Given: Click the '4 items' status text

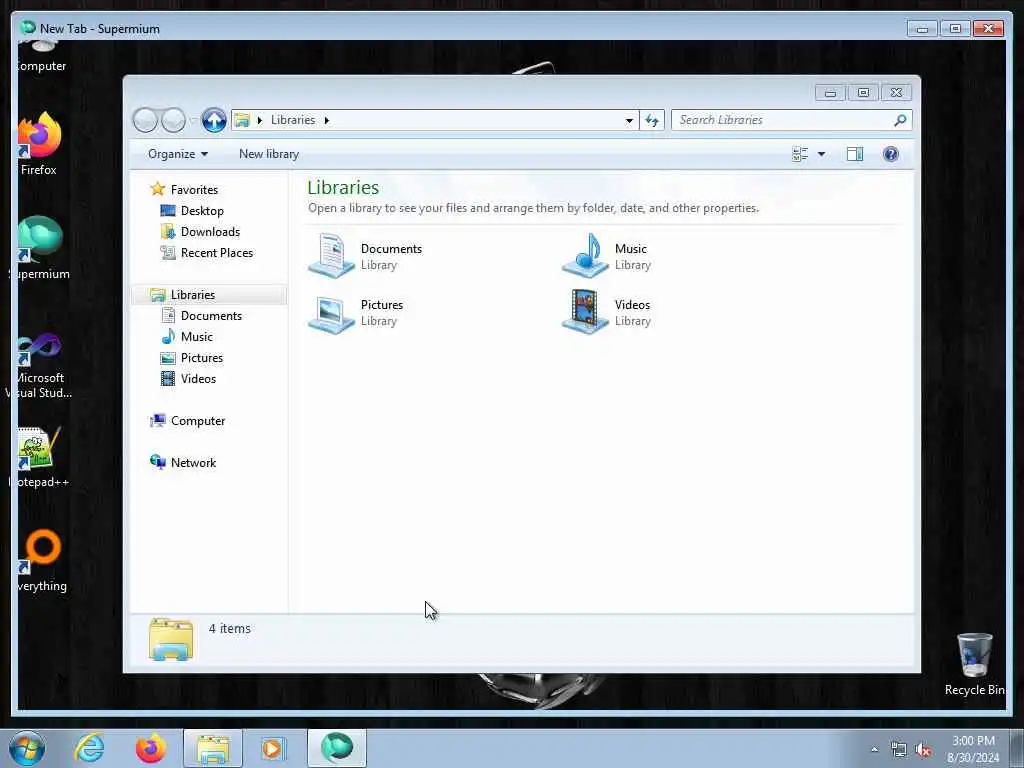Looking at the screenshot, I should click(229, 628).
